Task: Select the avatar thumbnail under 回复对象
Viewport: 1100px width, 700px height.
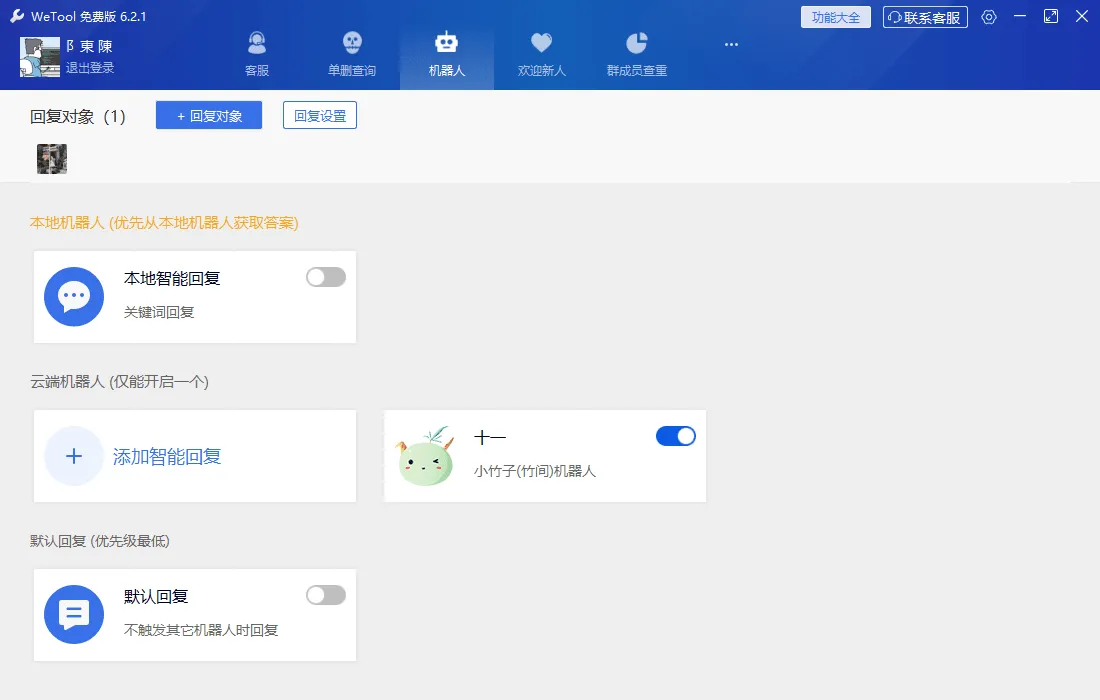Action: pyautogui.click(x=51, y=158)
